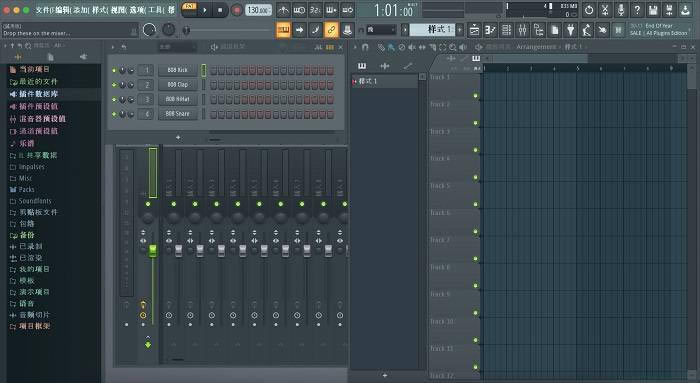This screenshot has width=700, height=383.
Task: Toggle the metronome icon
Action: pos(283,10)
